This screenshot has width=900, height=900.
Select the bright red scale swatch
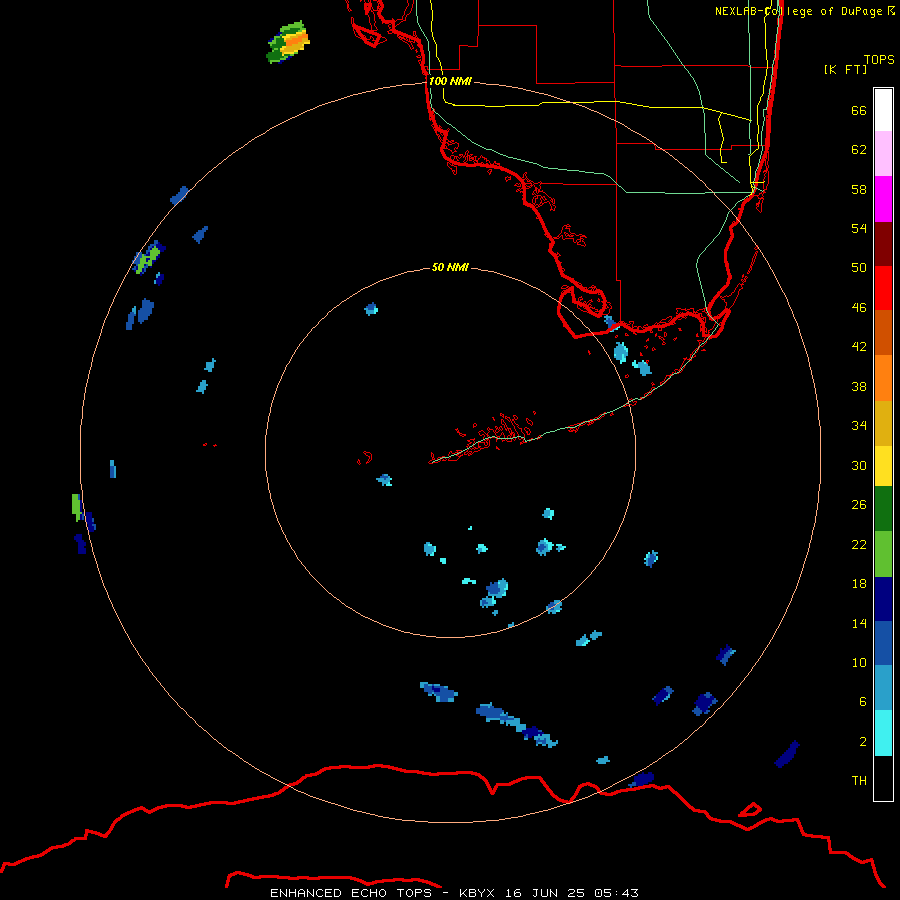tap(883, 288)
